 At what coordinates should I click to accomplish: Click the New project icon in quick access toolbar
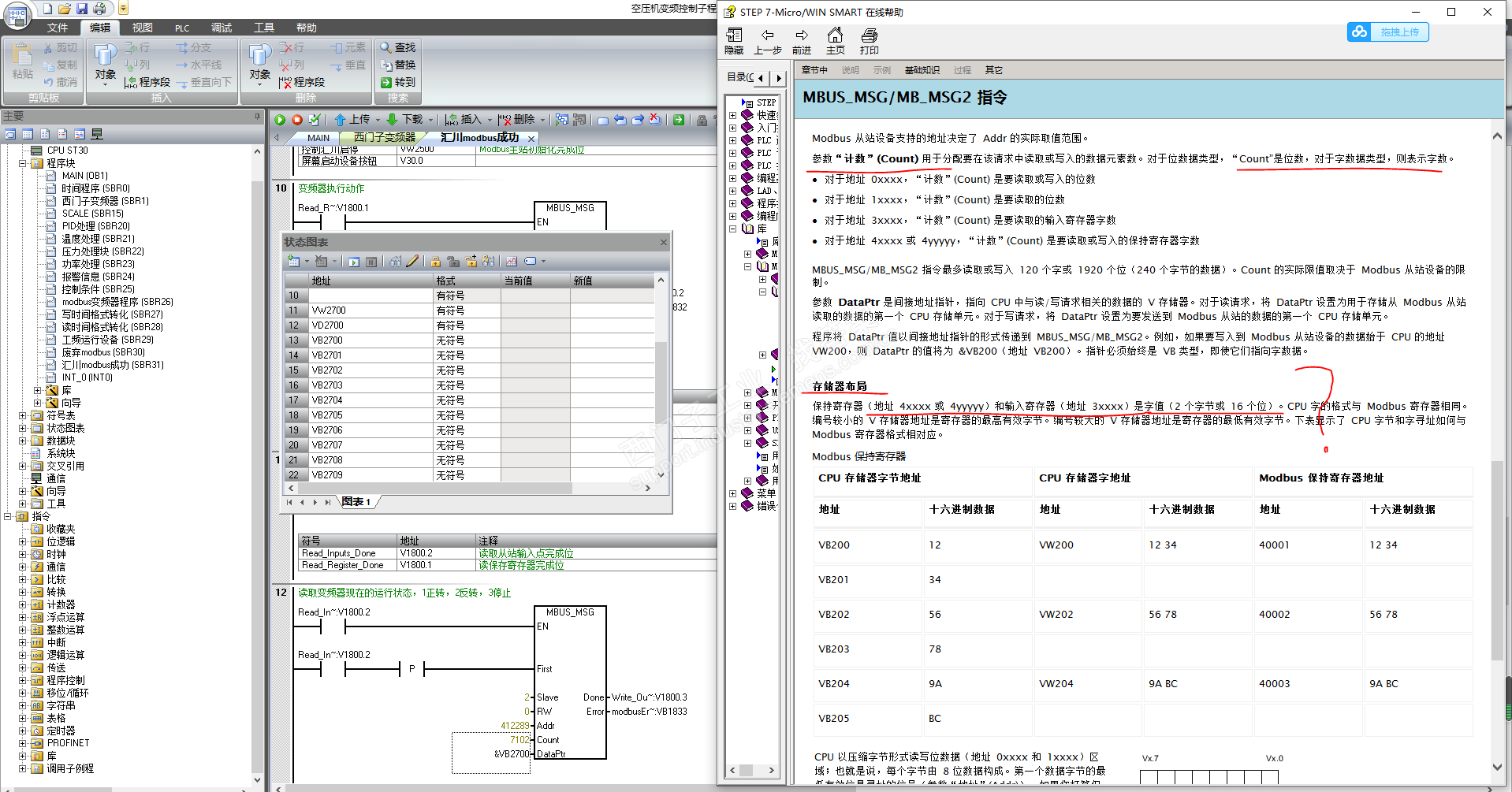[x=47, y=9]
